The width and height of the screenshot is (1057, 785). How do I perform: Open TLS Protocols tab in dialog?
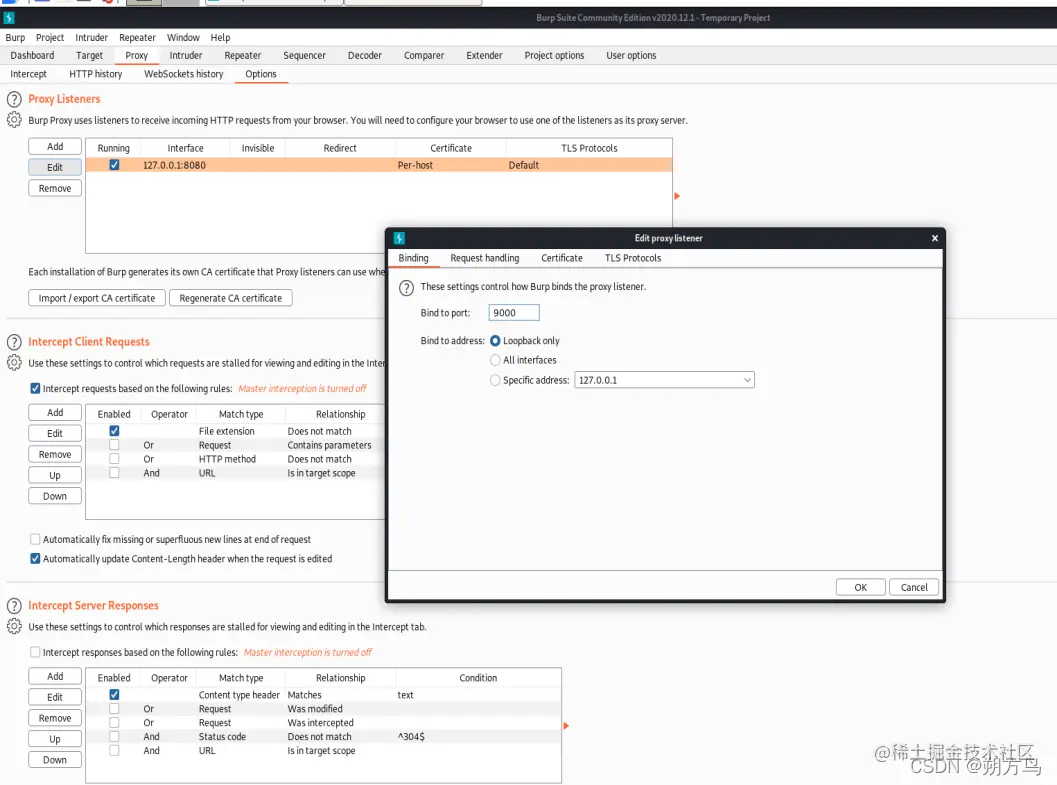tap(632, 258)
